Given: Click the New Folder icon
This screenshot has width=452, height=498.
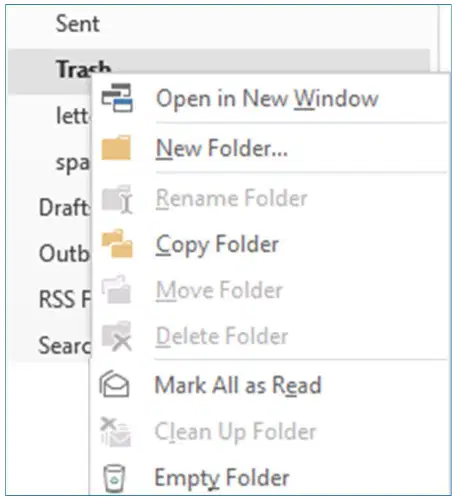Looking at the screenshot, I should [116, 147].
